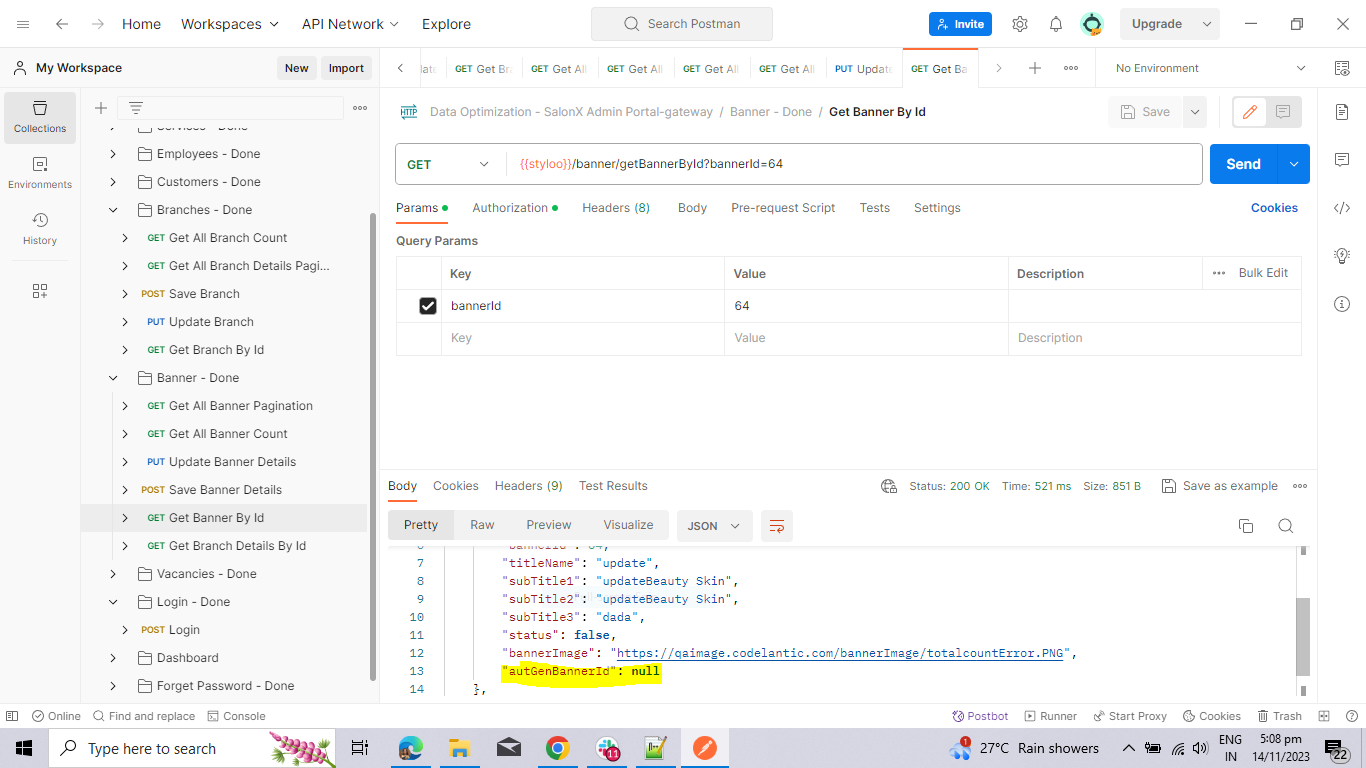
Task: Uncheck the bannerId param checkbox
Action: tap(428, 306)
